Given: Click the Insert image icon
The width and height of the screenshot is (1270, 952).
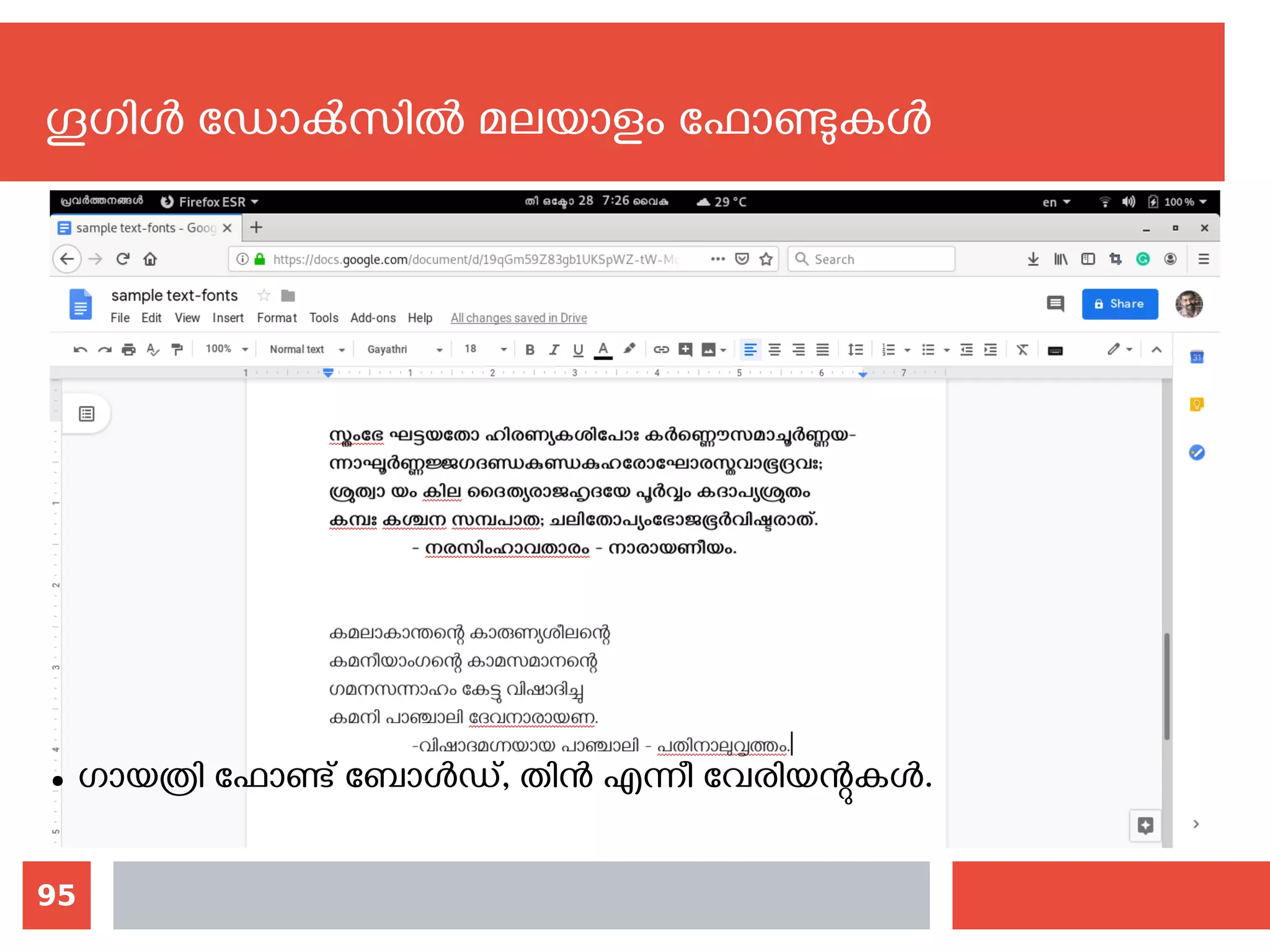Looking at the screenshot, I should point(708,350).
